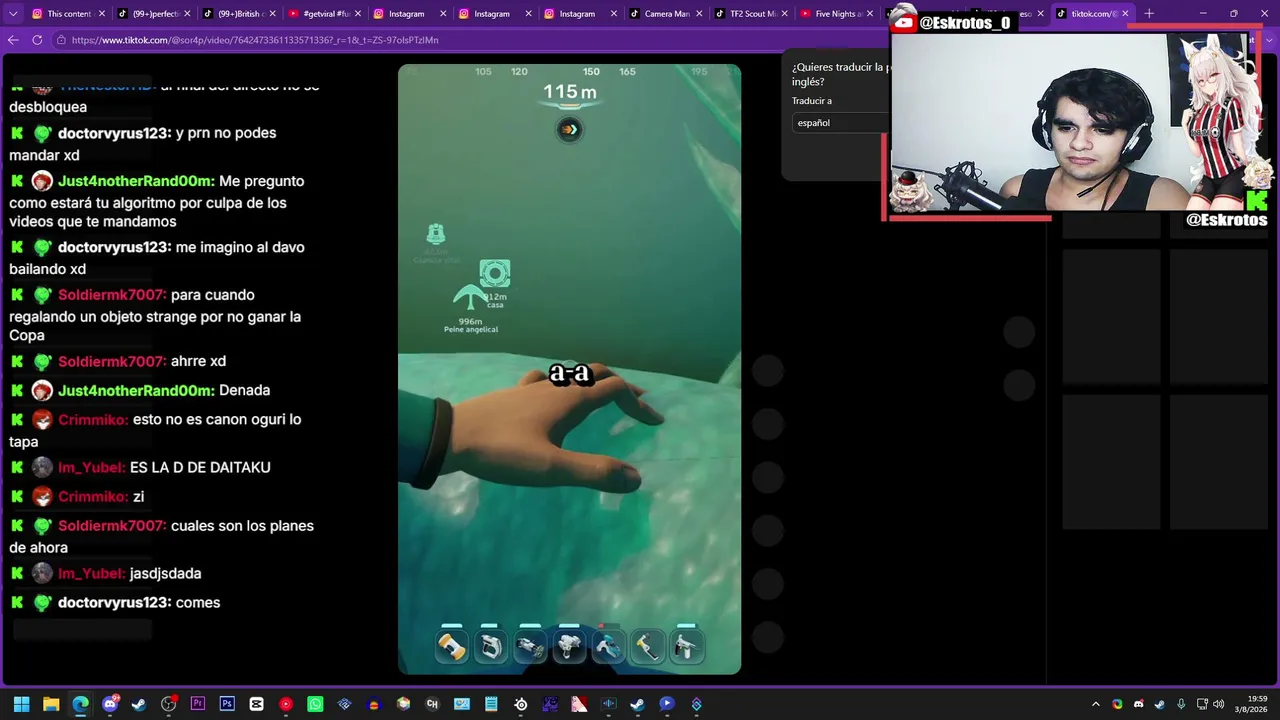The image size is (1280, 720).
Task: Click the TikTok video player
Action: (x=570, y=369)
